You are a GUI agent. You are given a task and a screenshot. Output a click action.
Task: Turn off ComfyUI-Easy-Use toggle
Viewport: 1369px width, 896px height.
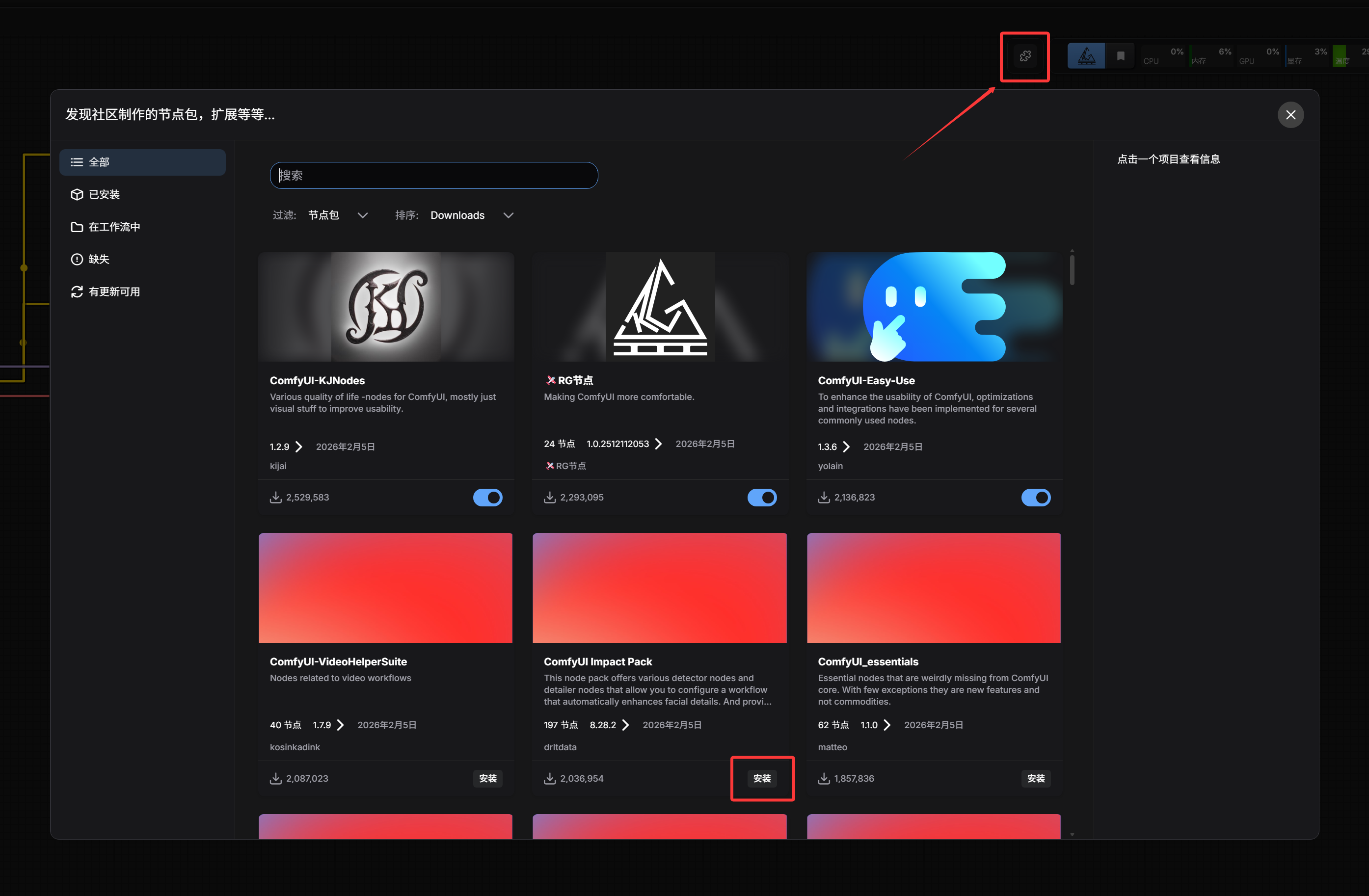[x=1035, y=498]
